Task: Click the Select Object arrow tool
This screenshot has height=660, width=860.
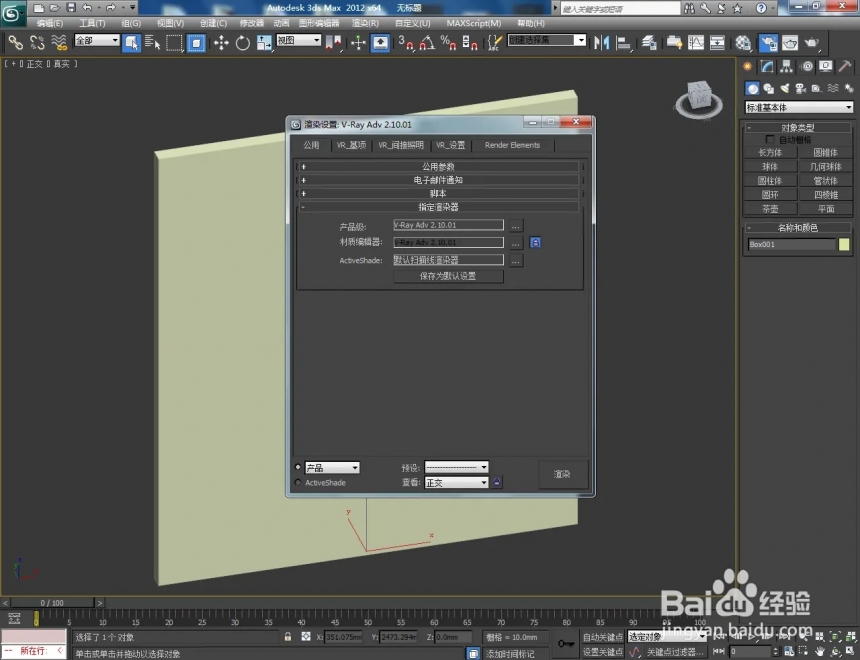Action: (x=131, y=43)
